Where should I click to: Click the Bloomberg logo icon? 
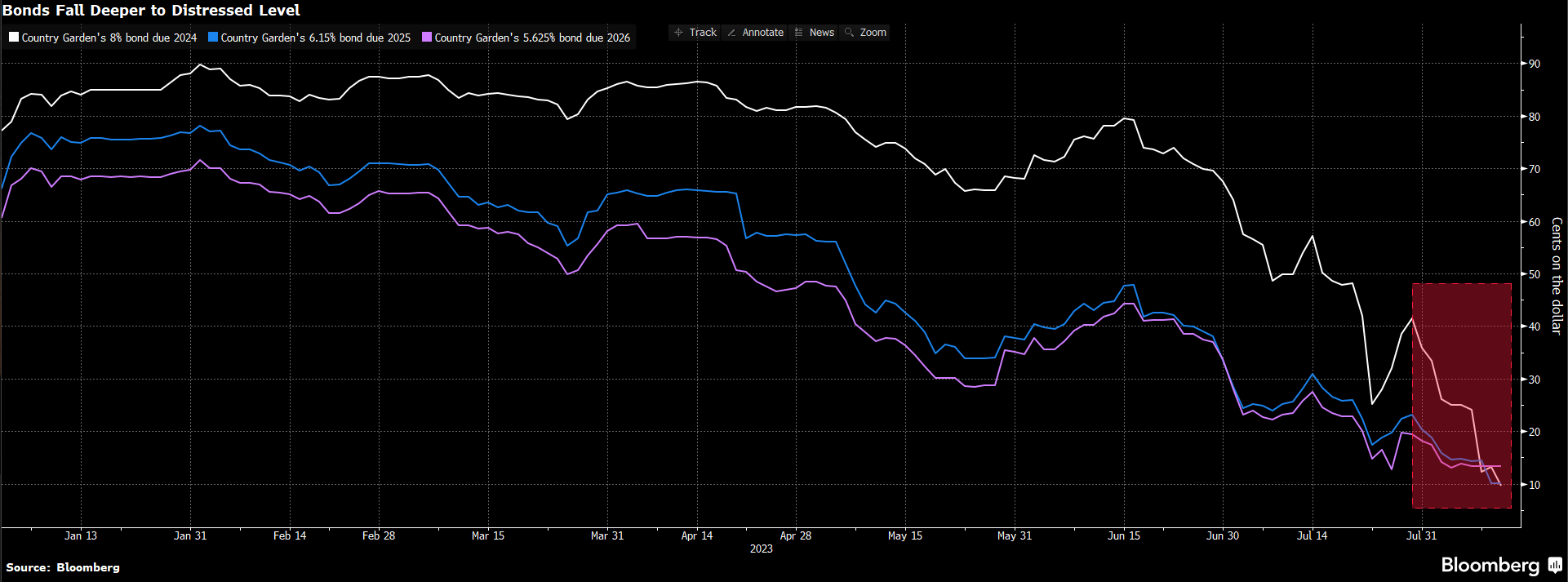tap(1556, 565)
